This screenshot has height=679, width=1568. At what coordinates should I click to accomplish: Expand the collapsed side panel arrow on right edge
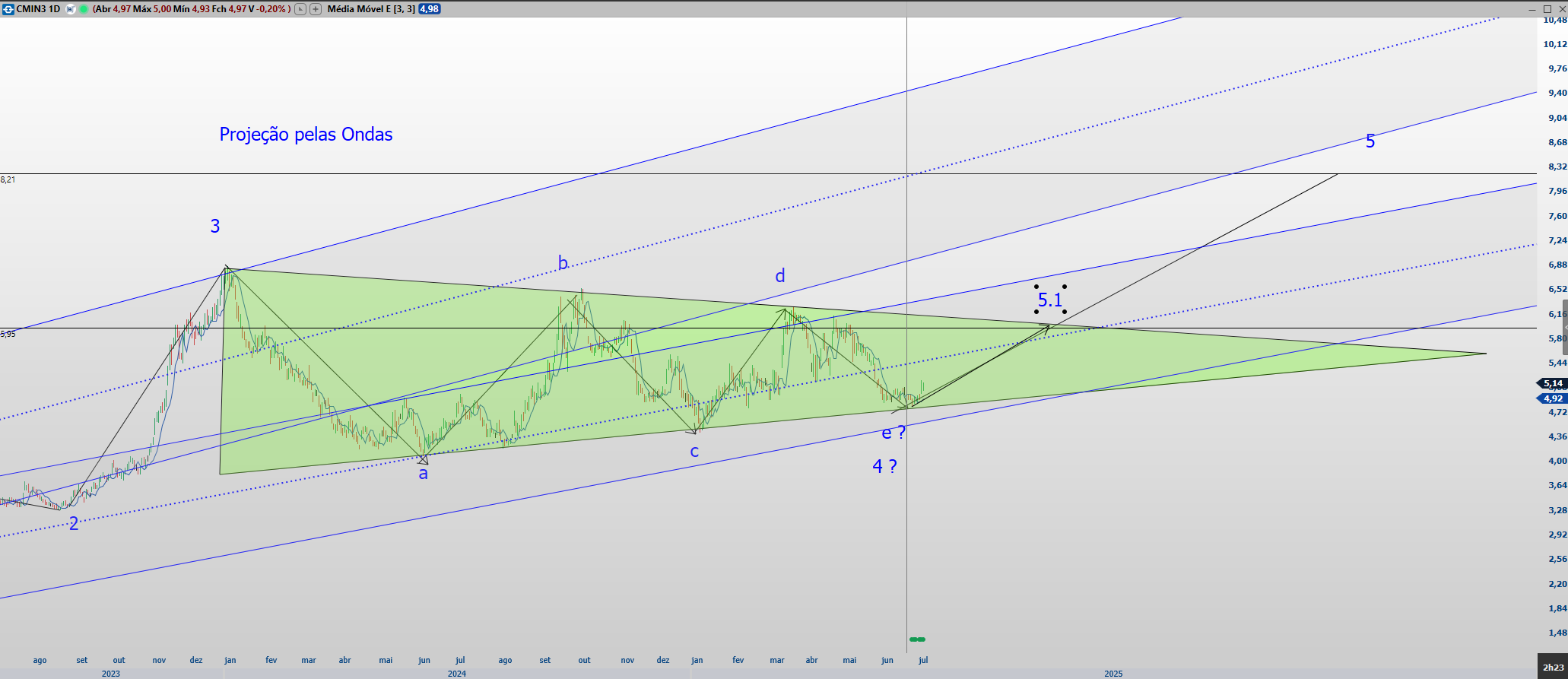coord(1564,325)
